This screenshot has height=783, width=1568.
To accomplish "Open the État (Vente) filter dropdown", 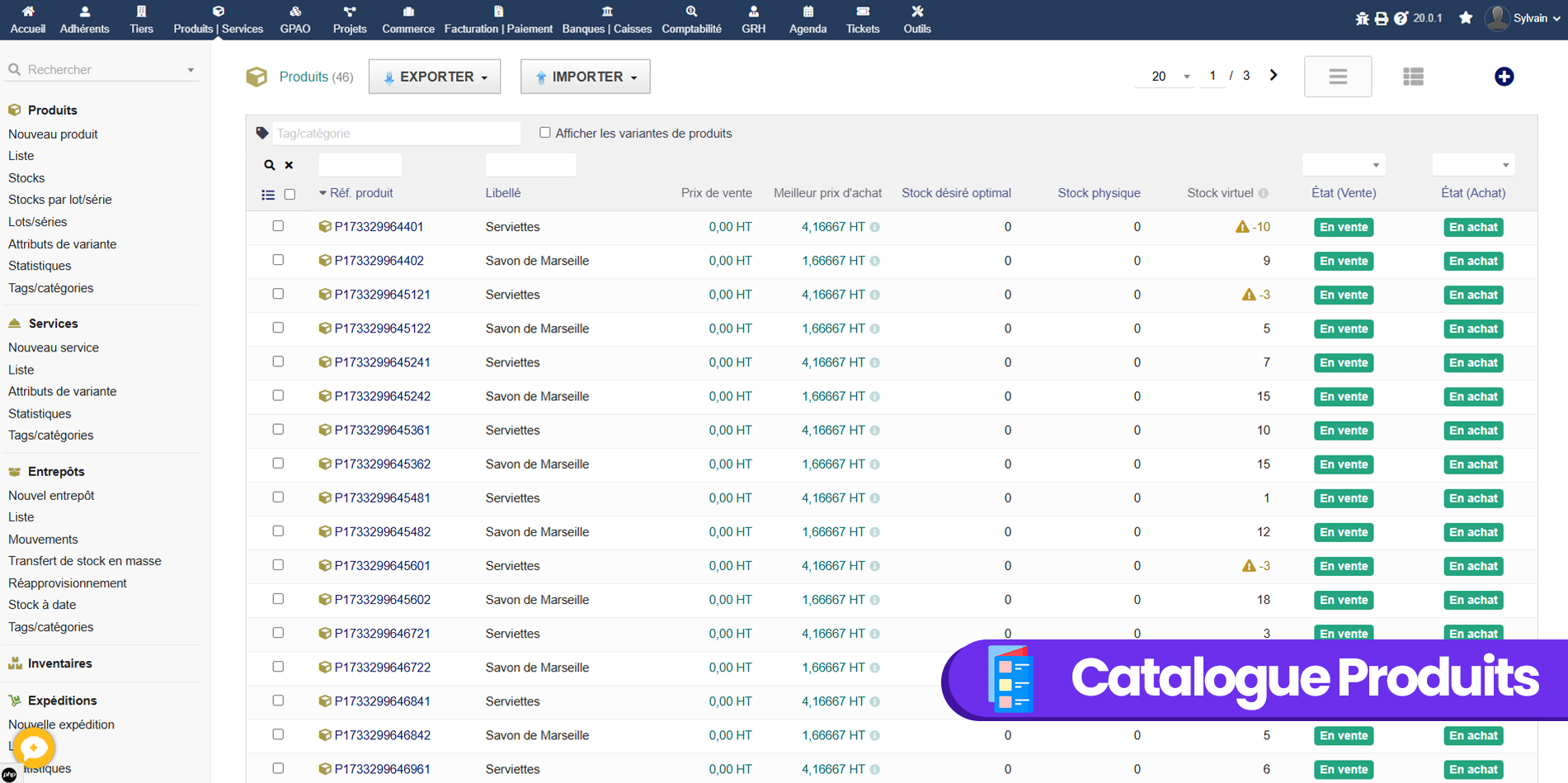I will pyautogui.click(x=1344, y=164).
